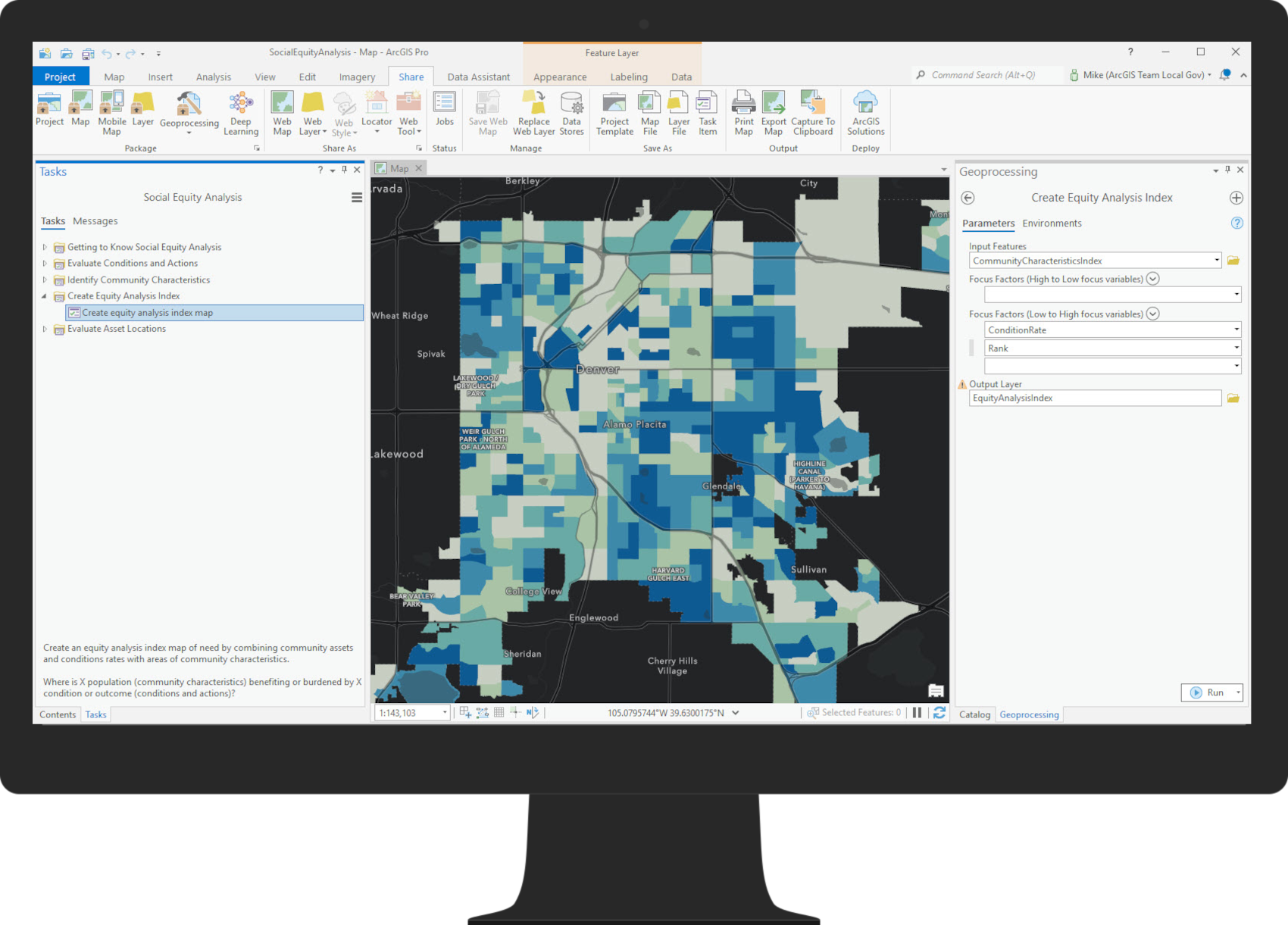
Task: Select the Deep Learning package tool
Action: (x=241, y=112)
